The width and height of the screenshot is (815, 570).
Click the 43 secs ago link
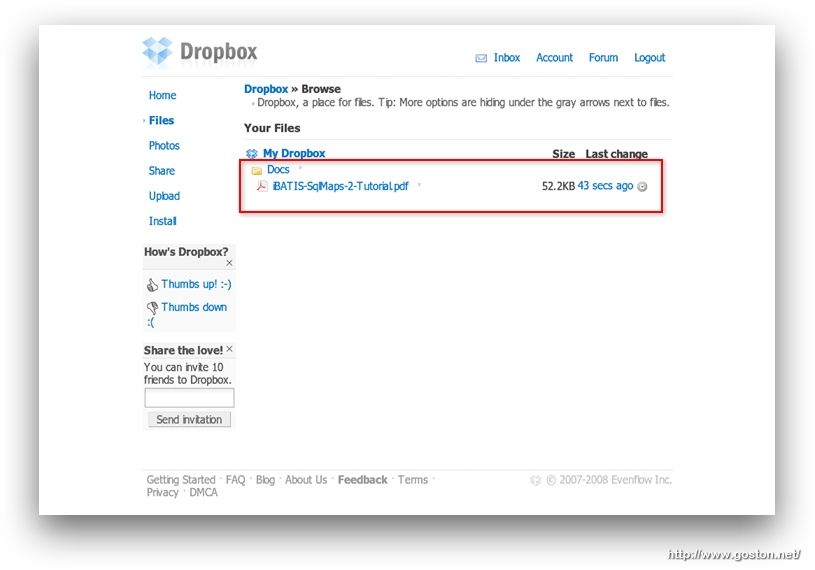click(606, 185)
